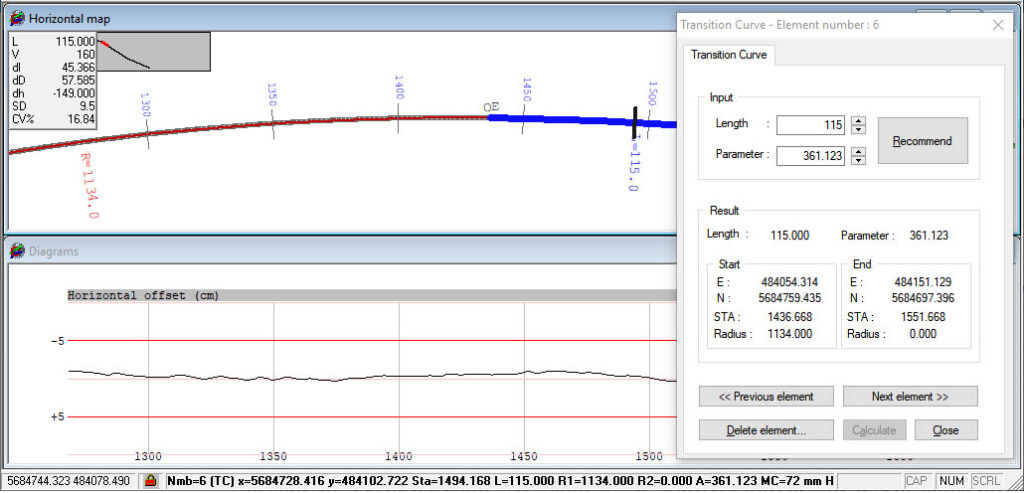Click the black cursor marker on the blue curve

click(x=633, y=123)
